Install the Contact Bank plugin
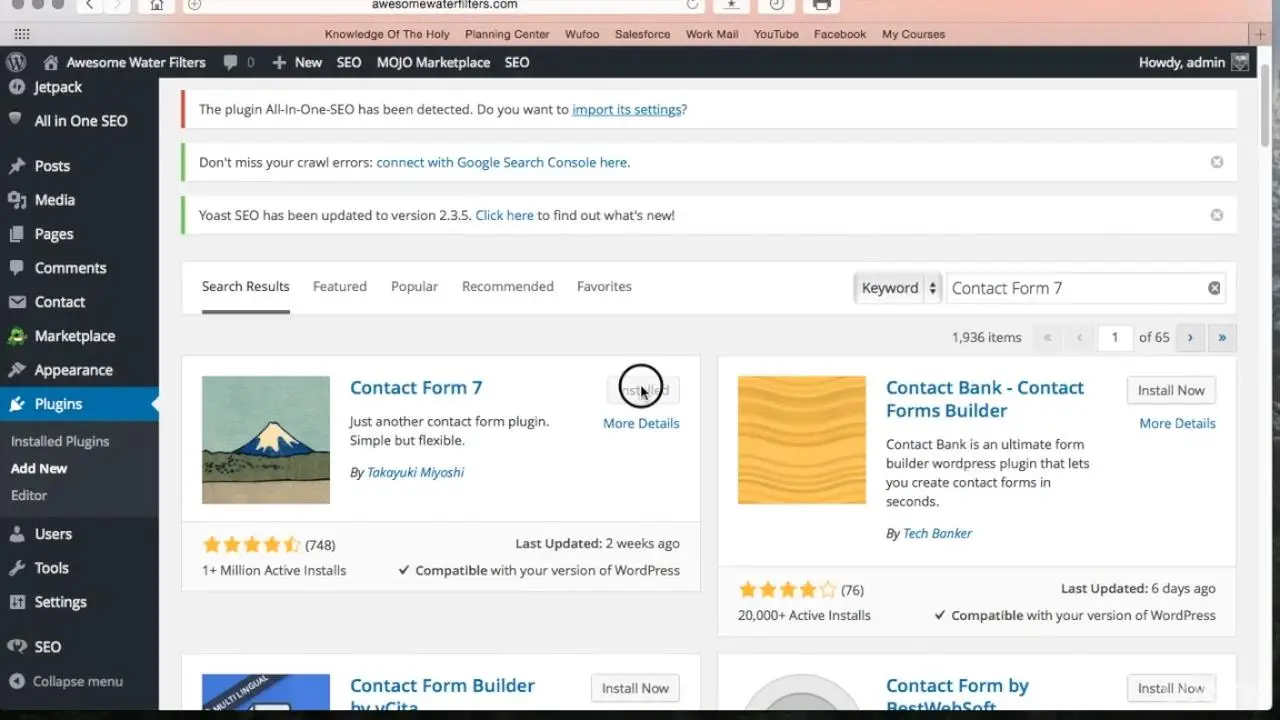This screenshot has width=1280, height=720. click(1171, 390)
